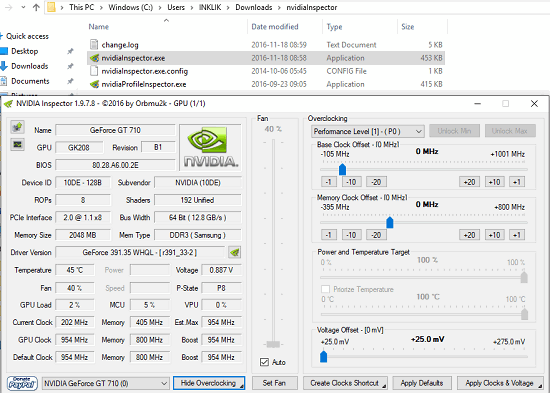Screen dimensions: 550x393
Task: Click the Base Clock Offset slider handle
Action: (x=342, y=169)
